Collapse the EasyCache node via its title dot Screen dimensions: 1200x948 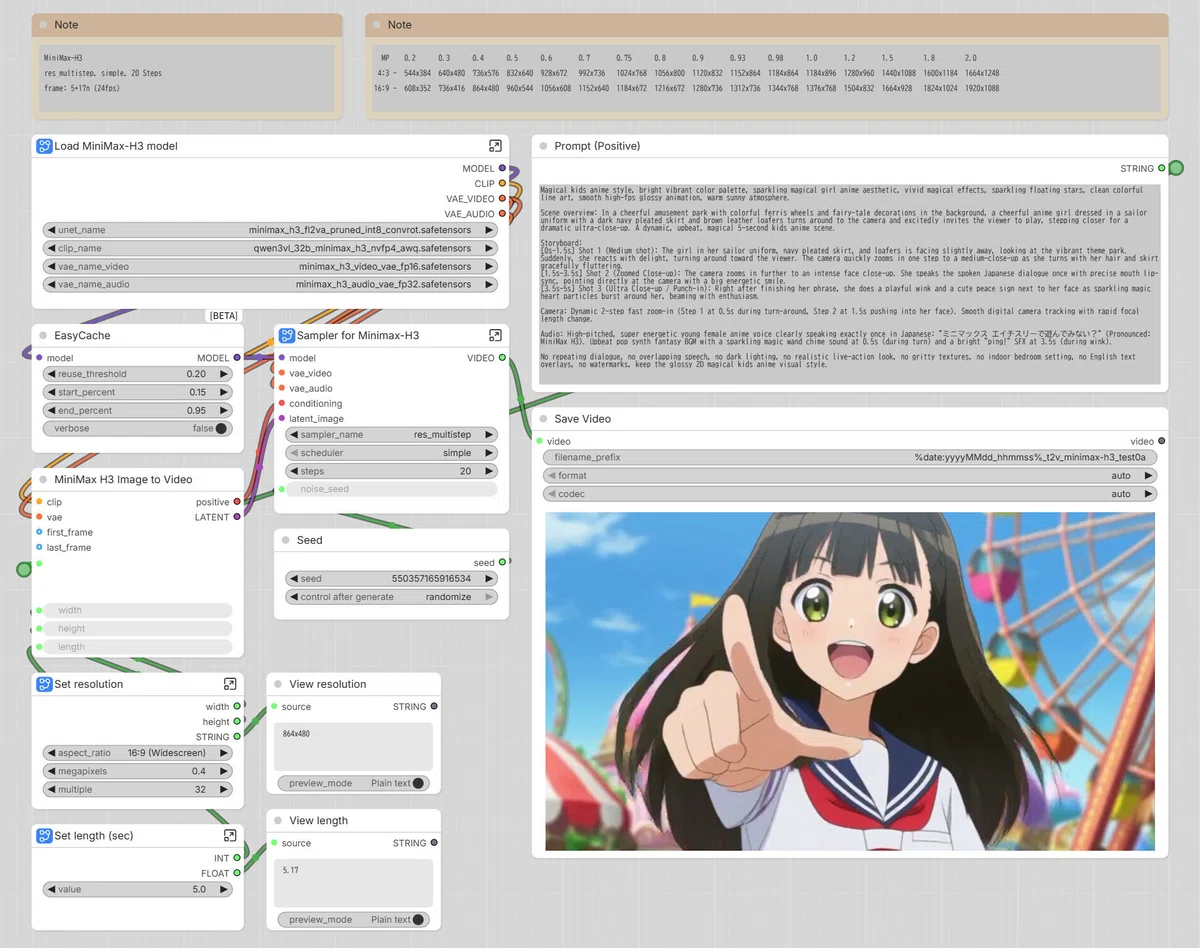pyautogui.click(x=44, y=336)
